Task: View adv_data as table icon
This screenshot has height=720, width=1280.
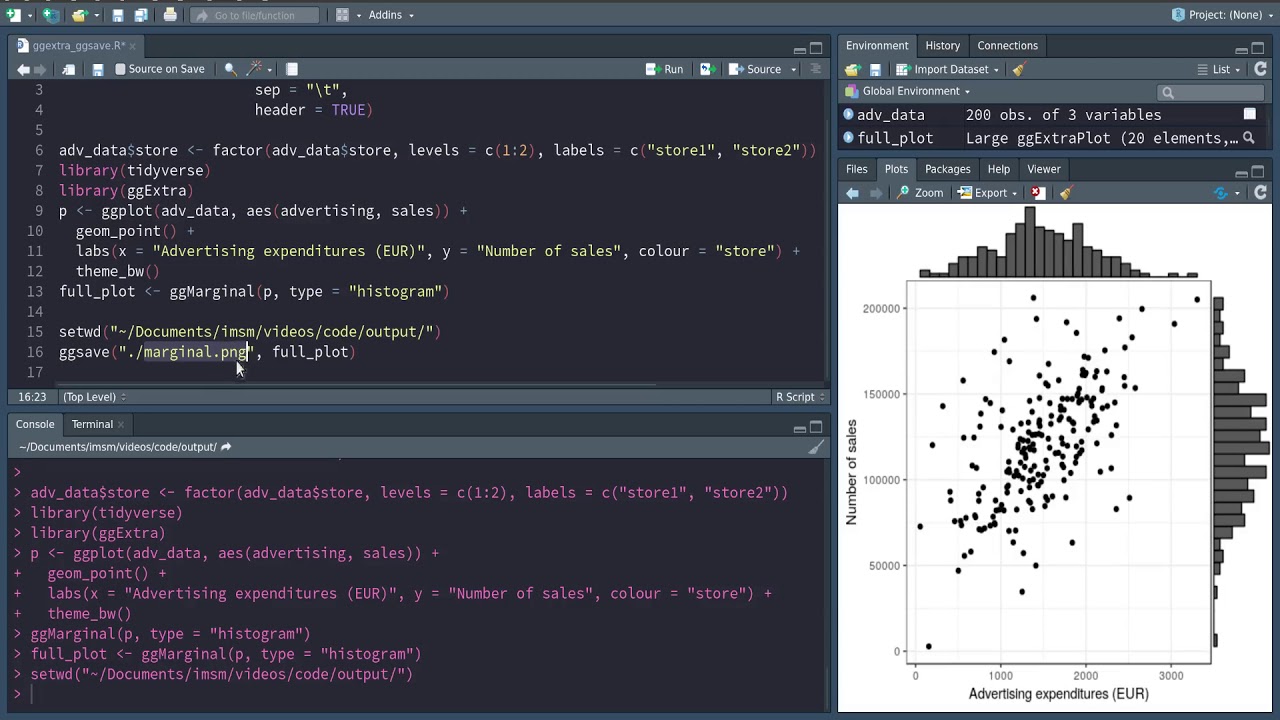Action: tap(1250, 114)
